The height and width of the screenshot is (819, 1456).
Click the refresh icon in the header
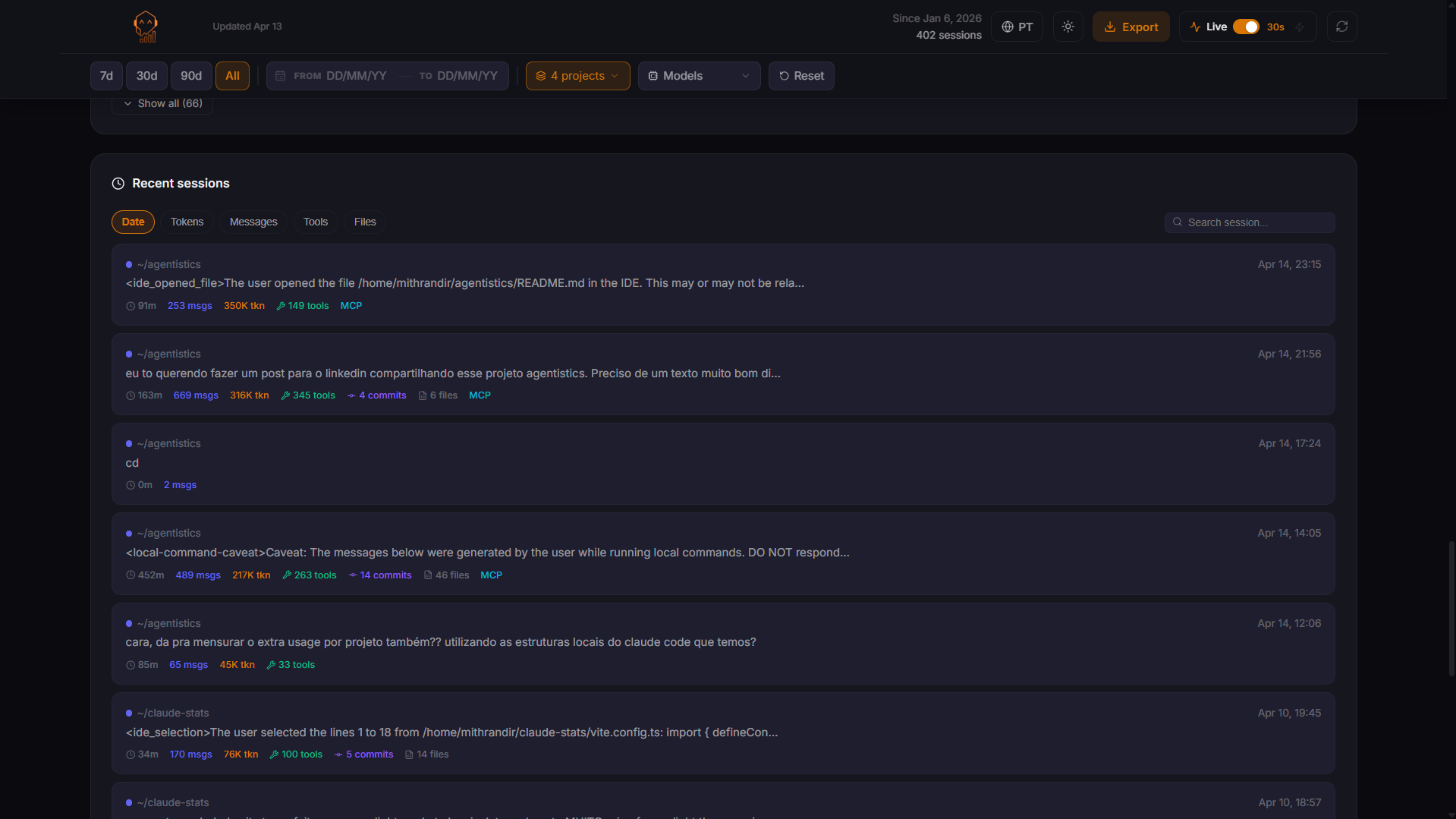coord(1341,27)
